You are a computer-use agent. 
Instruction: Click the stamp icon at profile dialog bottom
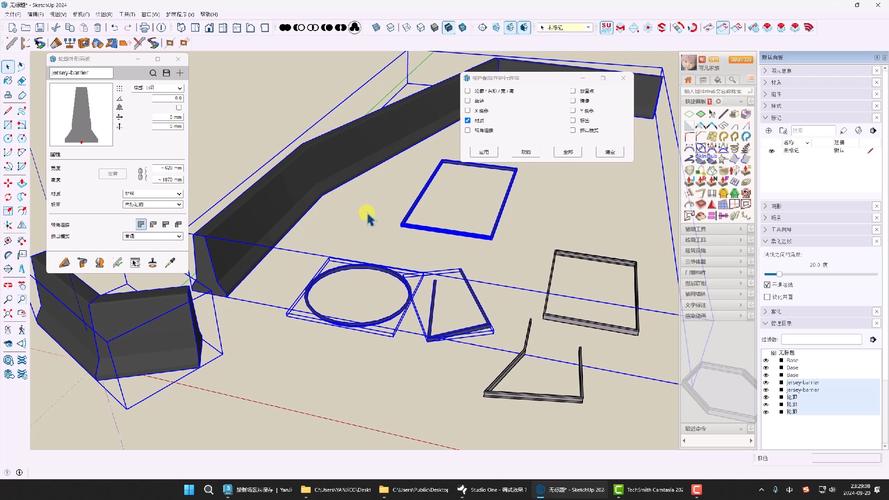(153, 262)
